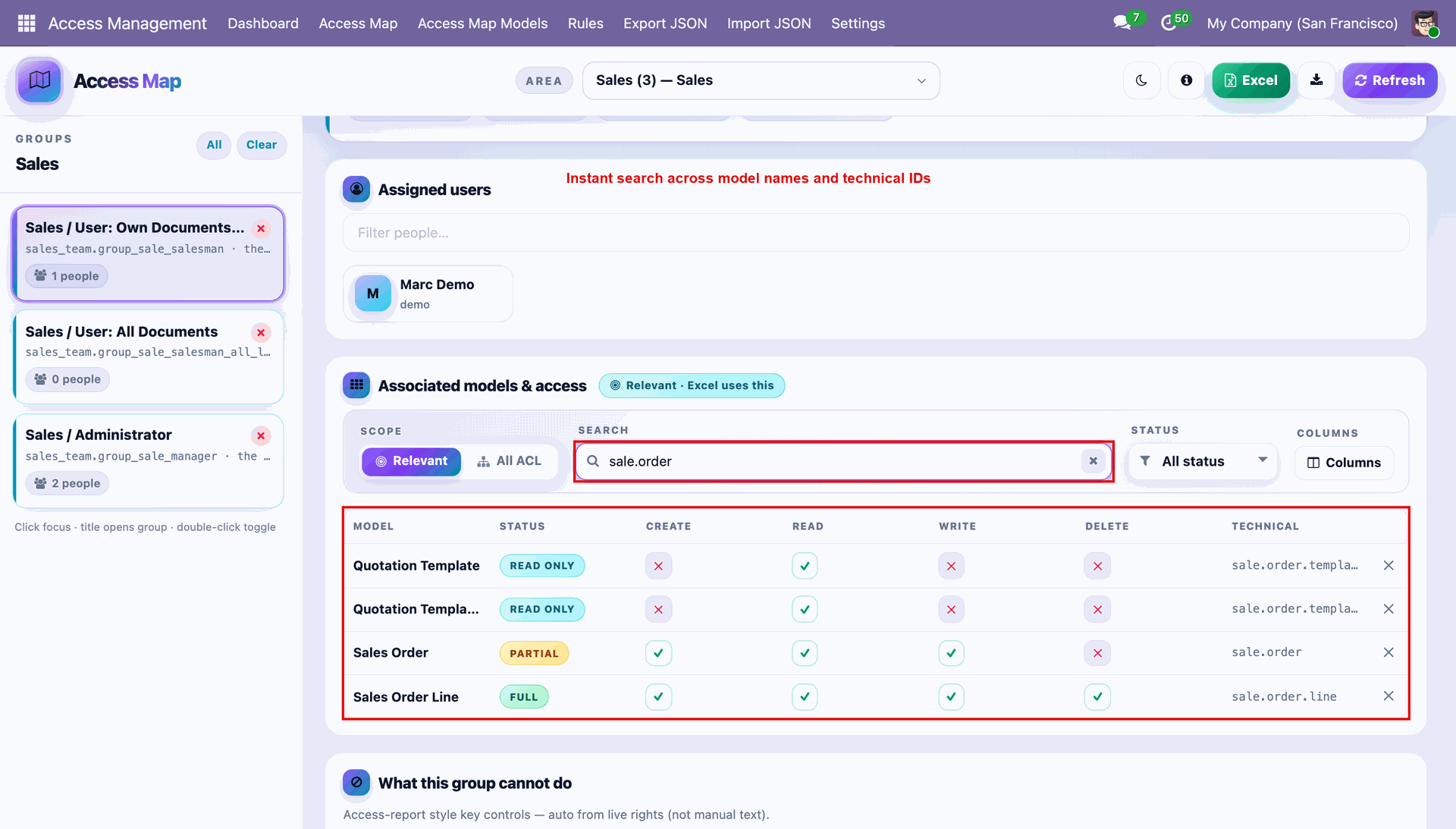This screenshot has height=829, width=1456.
Task: Open Import JSON menu item
Action: point(769,24)
